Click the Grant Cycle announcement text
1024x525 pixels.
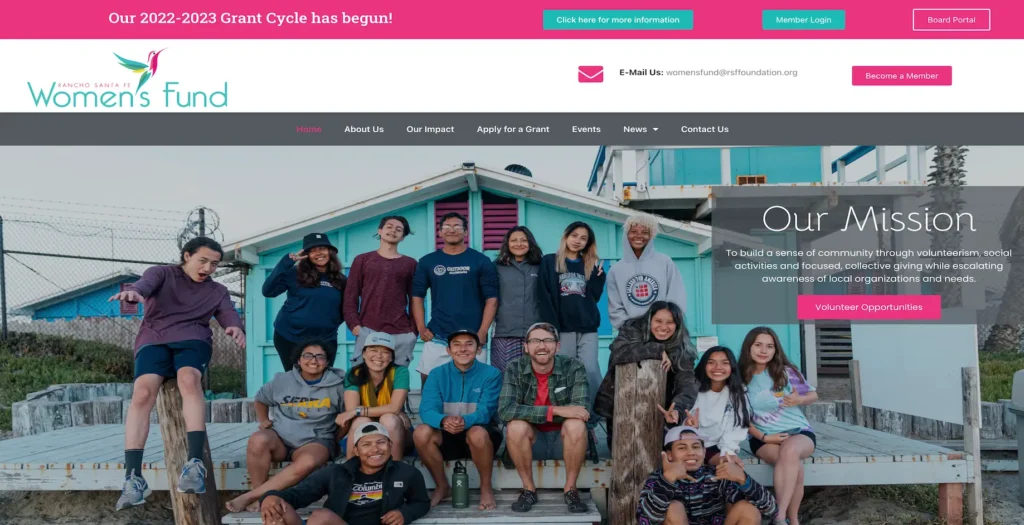tap(251, 18)
